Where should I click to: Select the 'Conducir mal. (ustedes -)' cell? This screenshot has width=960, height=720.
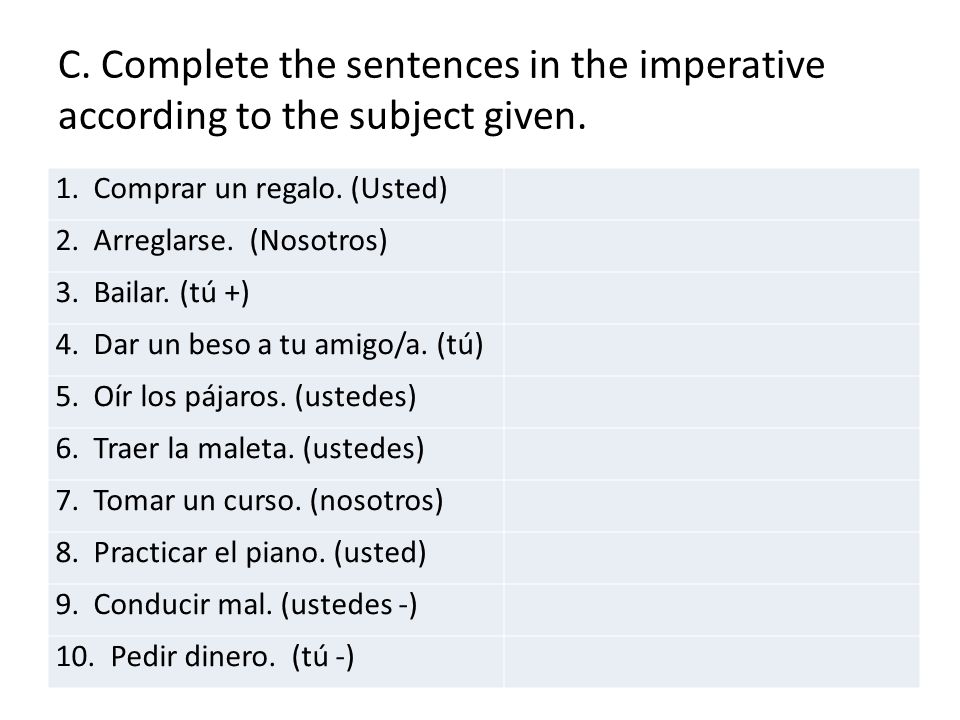[276, 610]
